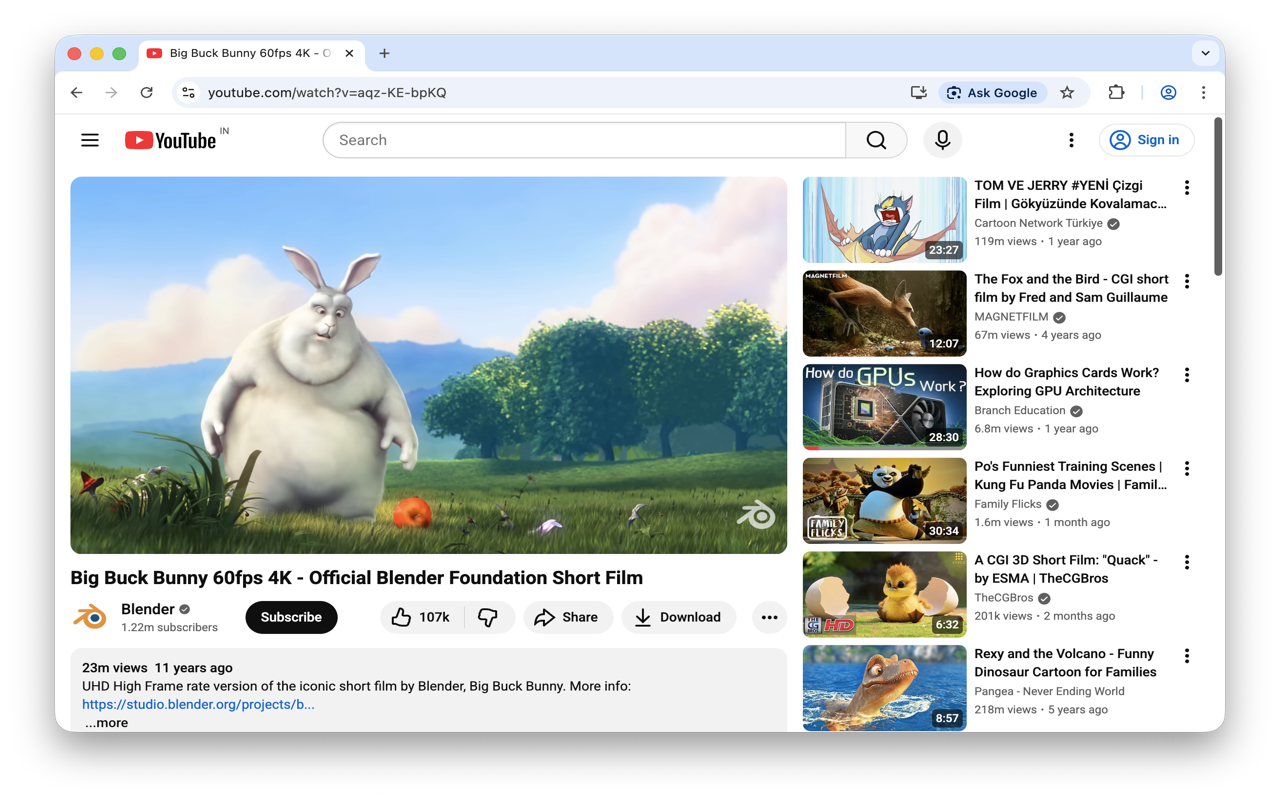Reload the YouTube page
Image resolution: width=1280 pixels, height=800 pixels.
pos(146,92)
